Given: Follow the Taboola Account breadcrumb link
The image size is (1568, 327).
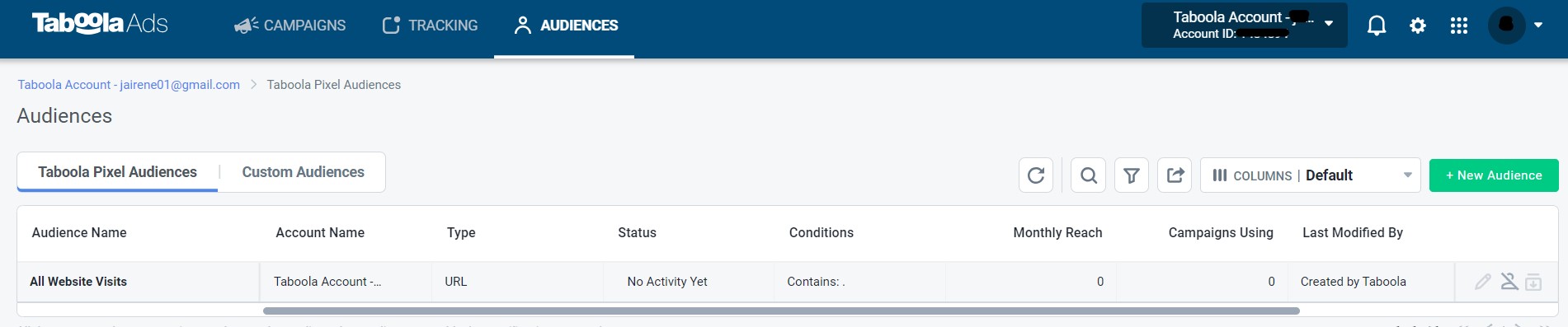Looking at the screenshot, I should [129, 85].
